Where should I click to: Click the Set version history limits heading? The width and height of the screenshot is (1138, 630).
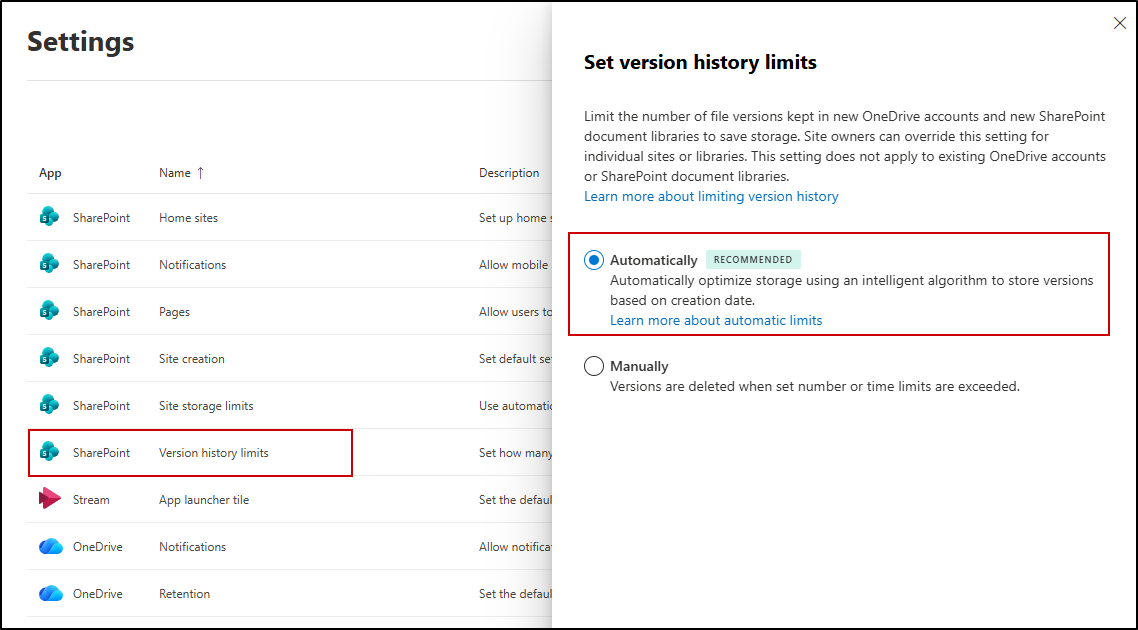click(700, 62)
